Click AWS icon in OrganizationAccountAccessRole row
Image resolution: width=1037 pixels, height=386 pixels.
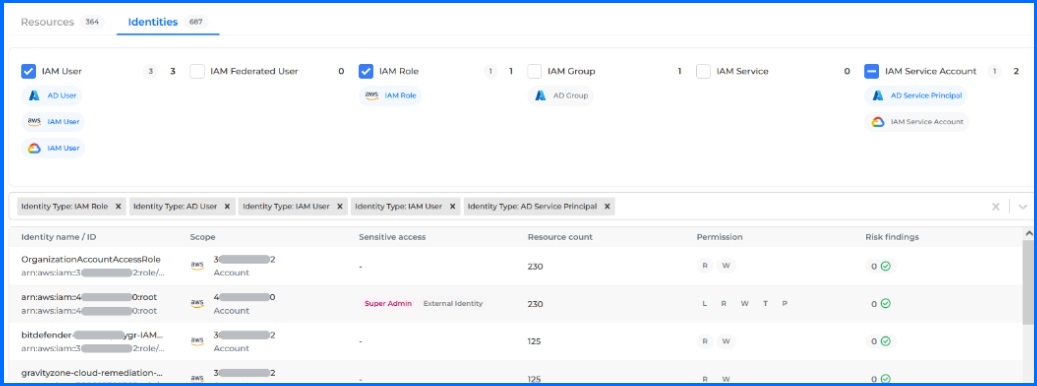(197, 266)
